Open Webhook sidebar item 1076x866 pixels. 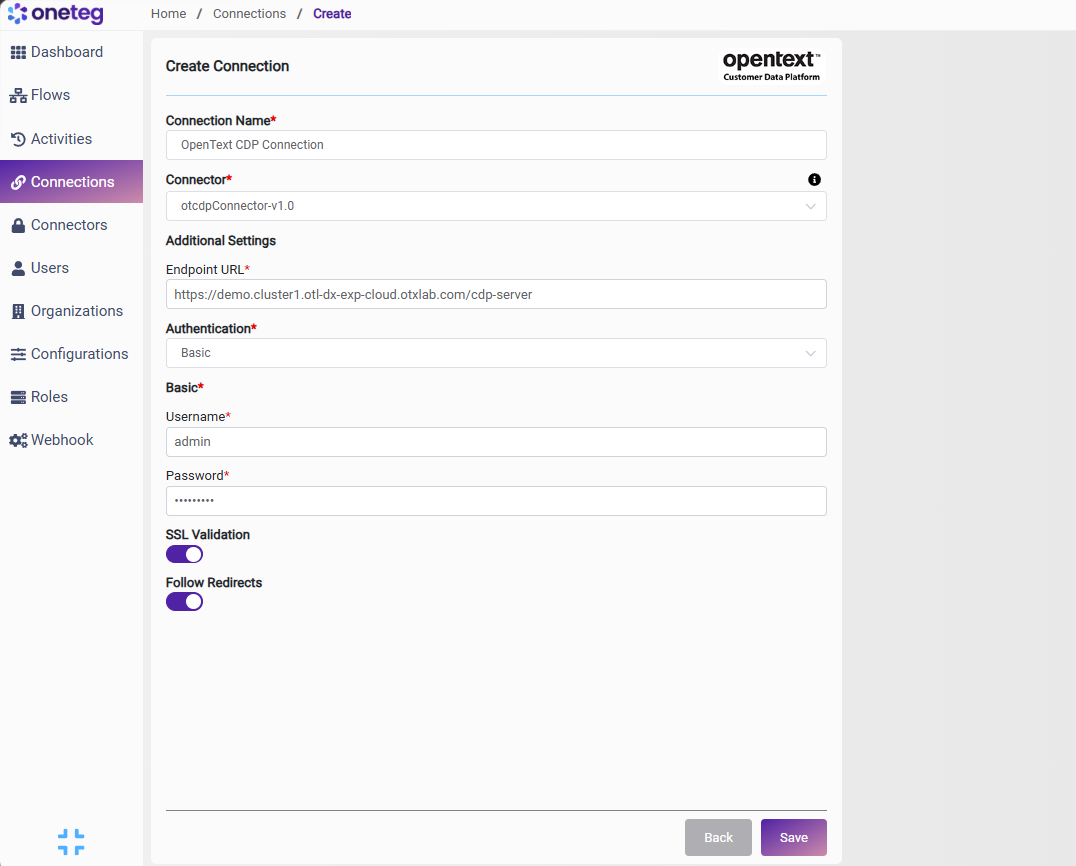coord(71,441)
